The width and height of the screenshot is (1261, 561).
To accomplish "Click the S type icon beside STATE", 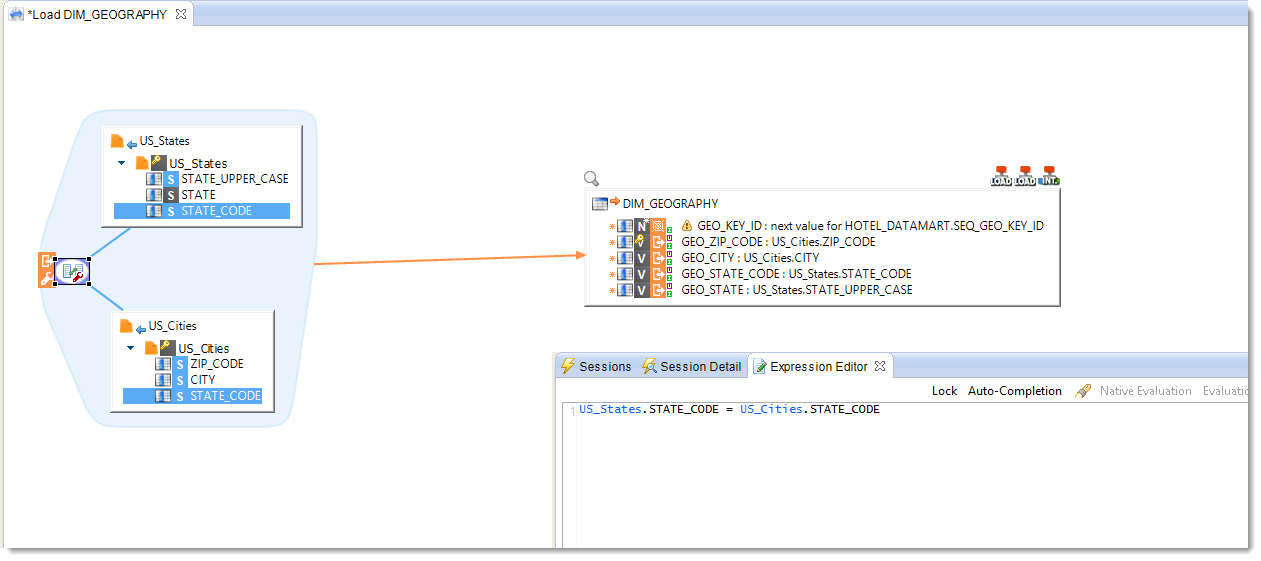I will click(x=171, y=195).
